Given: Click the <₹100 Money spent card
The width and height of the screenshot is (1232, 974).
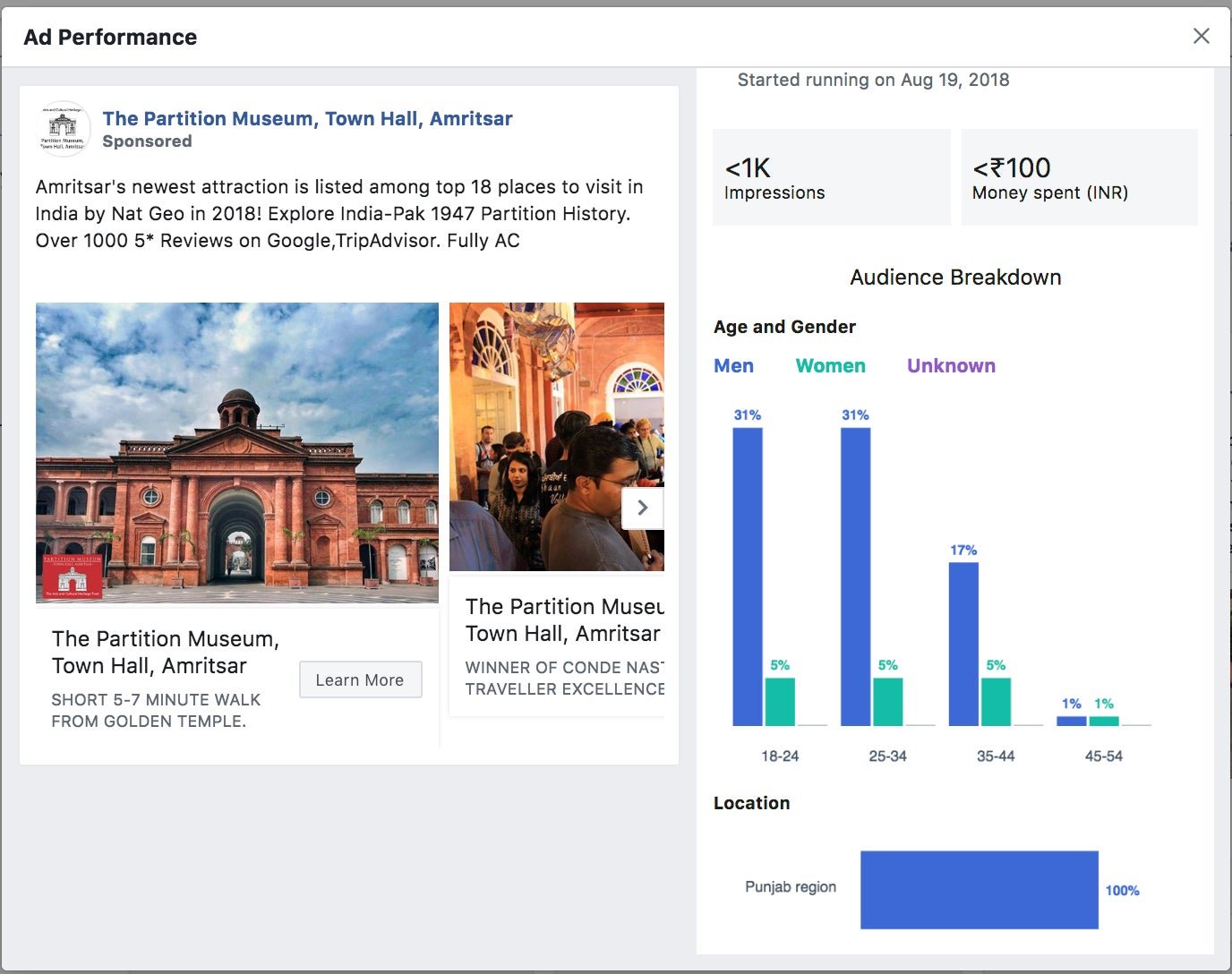Looking at the screenshot, I should point(1079,177).
